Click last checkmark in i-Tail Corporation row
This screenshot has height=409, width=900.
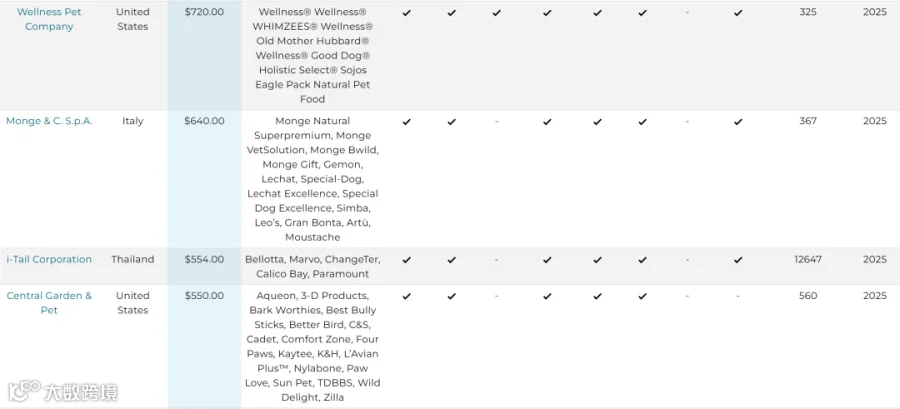coord(738,260)
